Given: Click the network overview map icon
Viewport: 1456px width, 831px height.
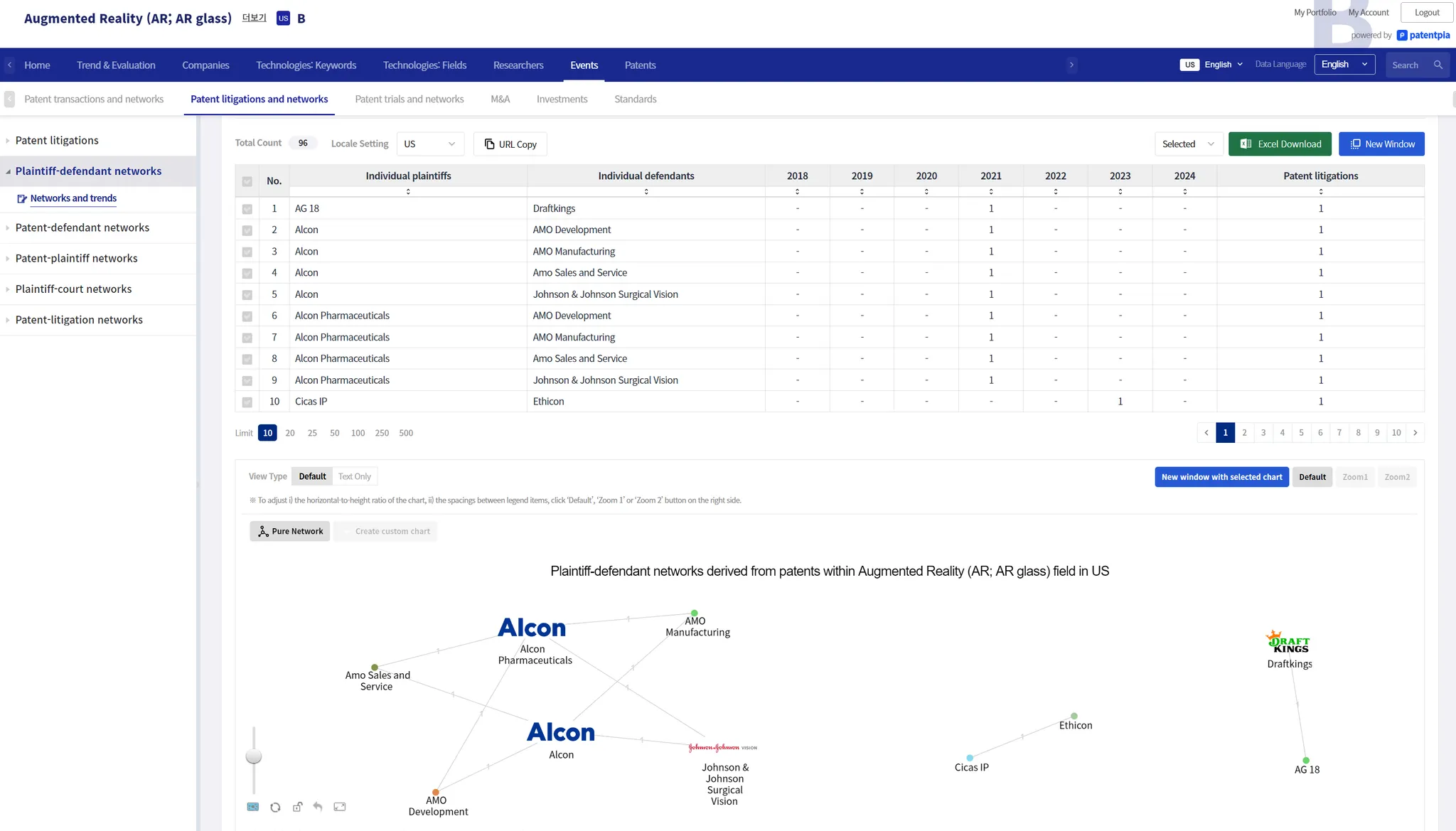Looking at the screenshot, I should click(253, 807).
